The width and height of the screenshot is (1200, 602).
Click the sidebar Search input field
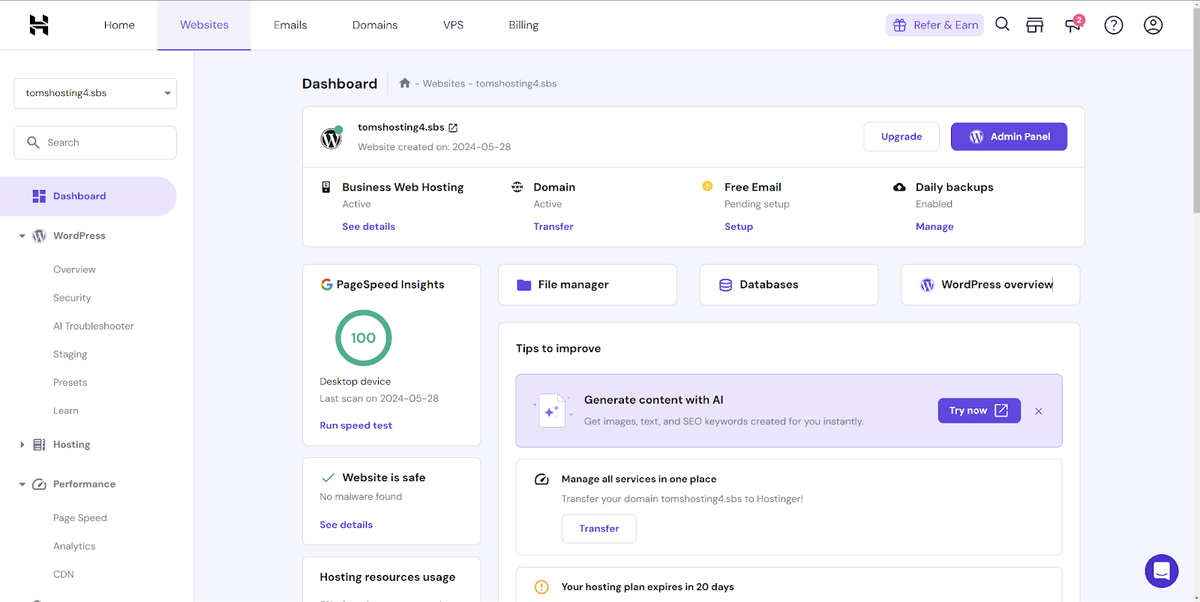94,142
